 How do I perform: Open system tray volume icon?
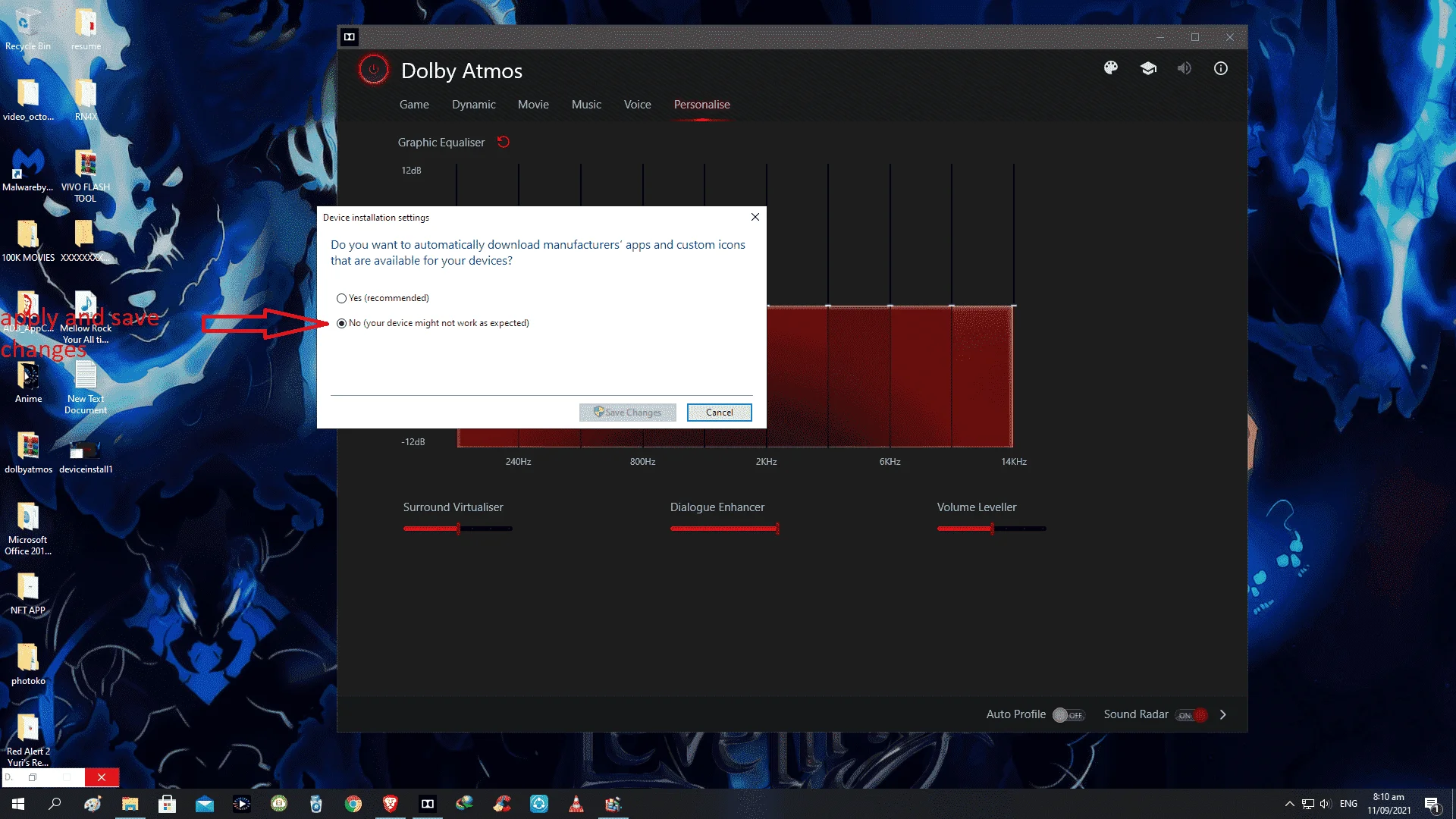(1326, 804)
